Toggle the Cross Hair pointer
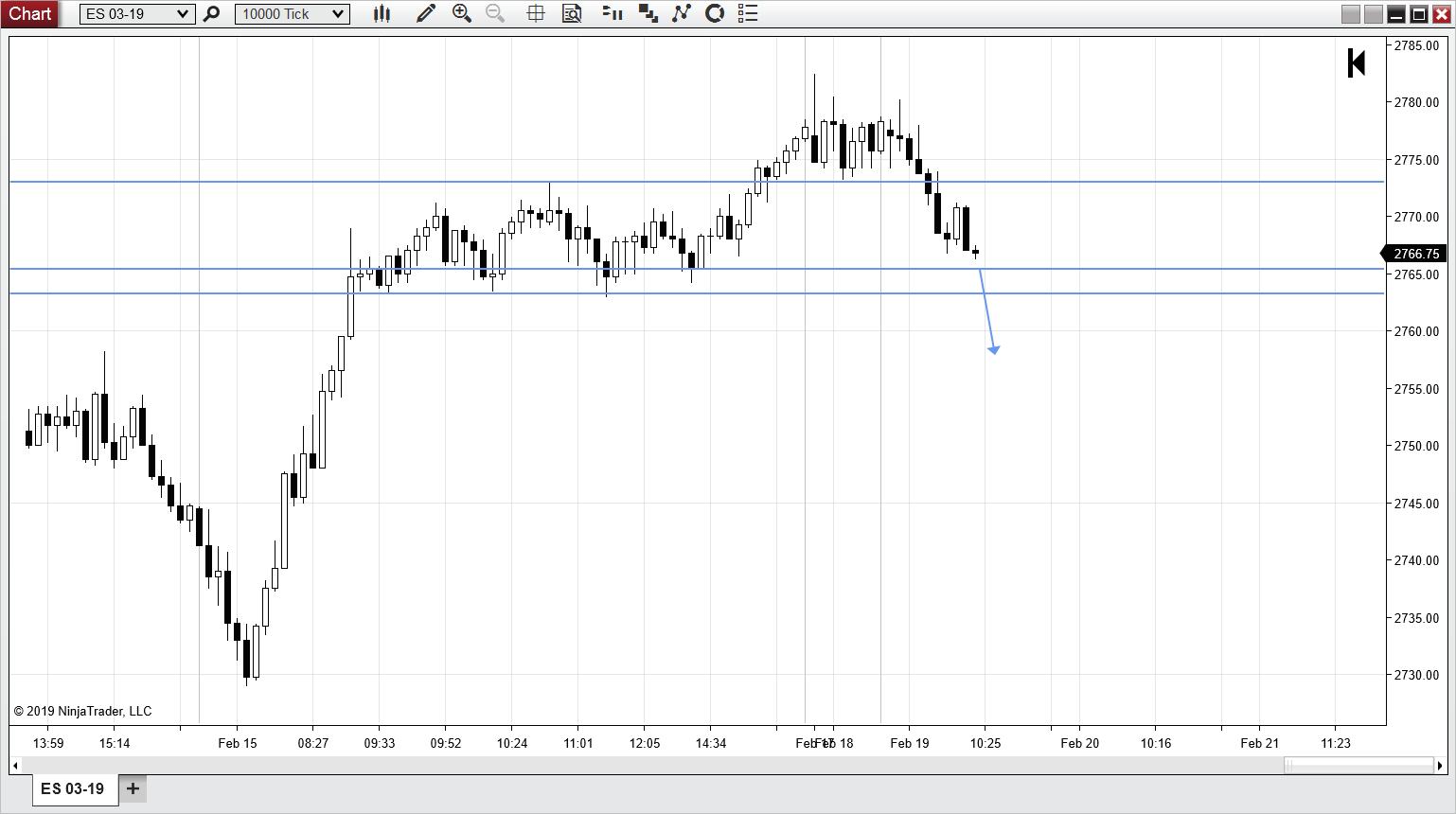Image resolution: width=1456 pixels, height=814 pixels. pos(536,13)
